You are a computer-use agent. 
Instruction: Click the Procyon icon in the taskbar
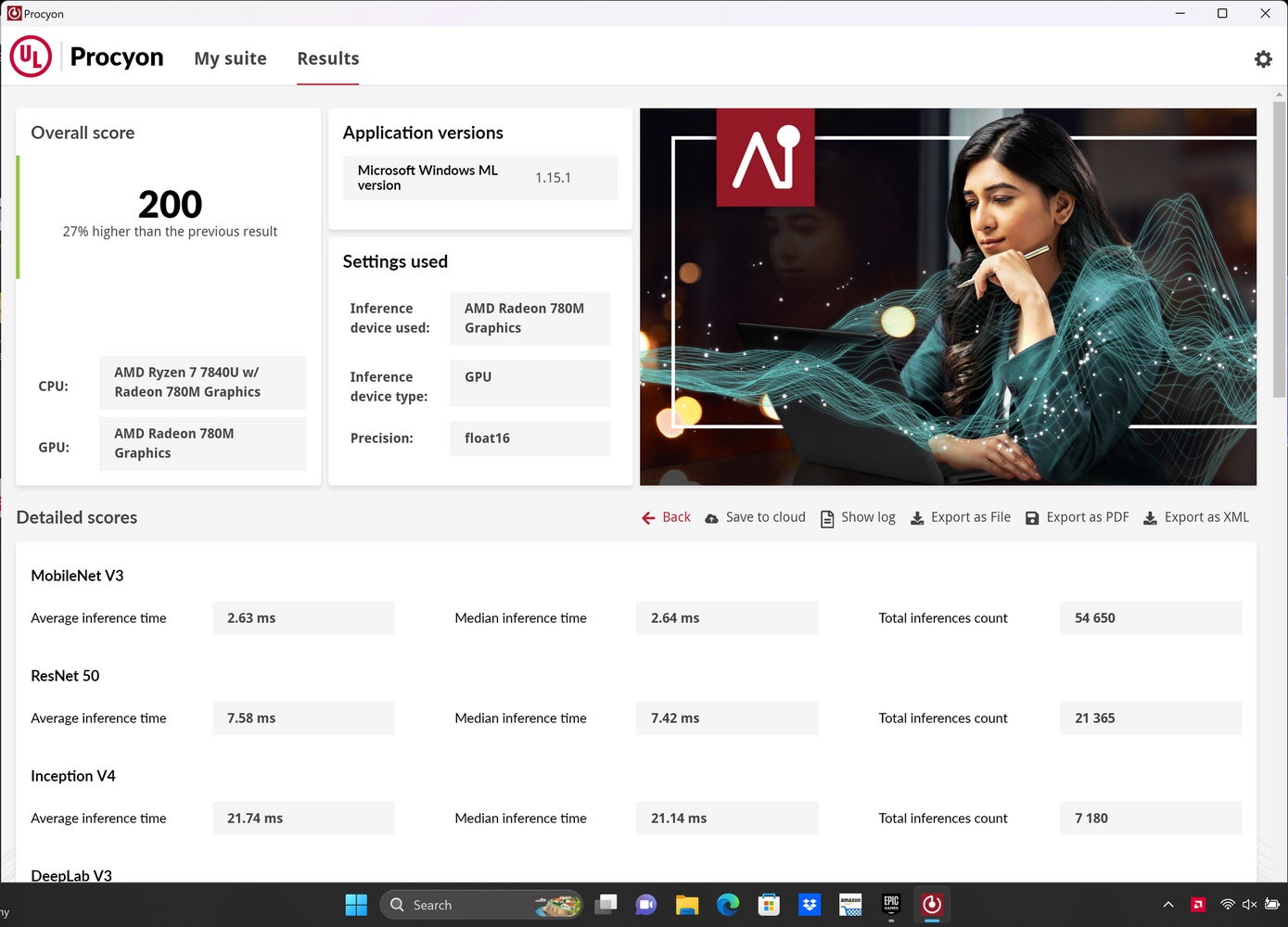click(932, 905)
